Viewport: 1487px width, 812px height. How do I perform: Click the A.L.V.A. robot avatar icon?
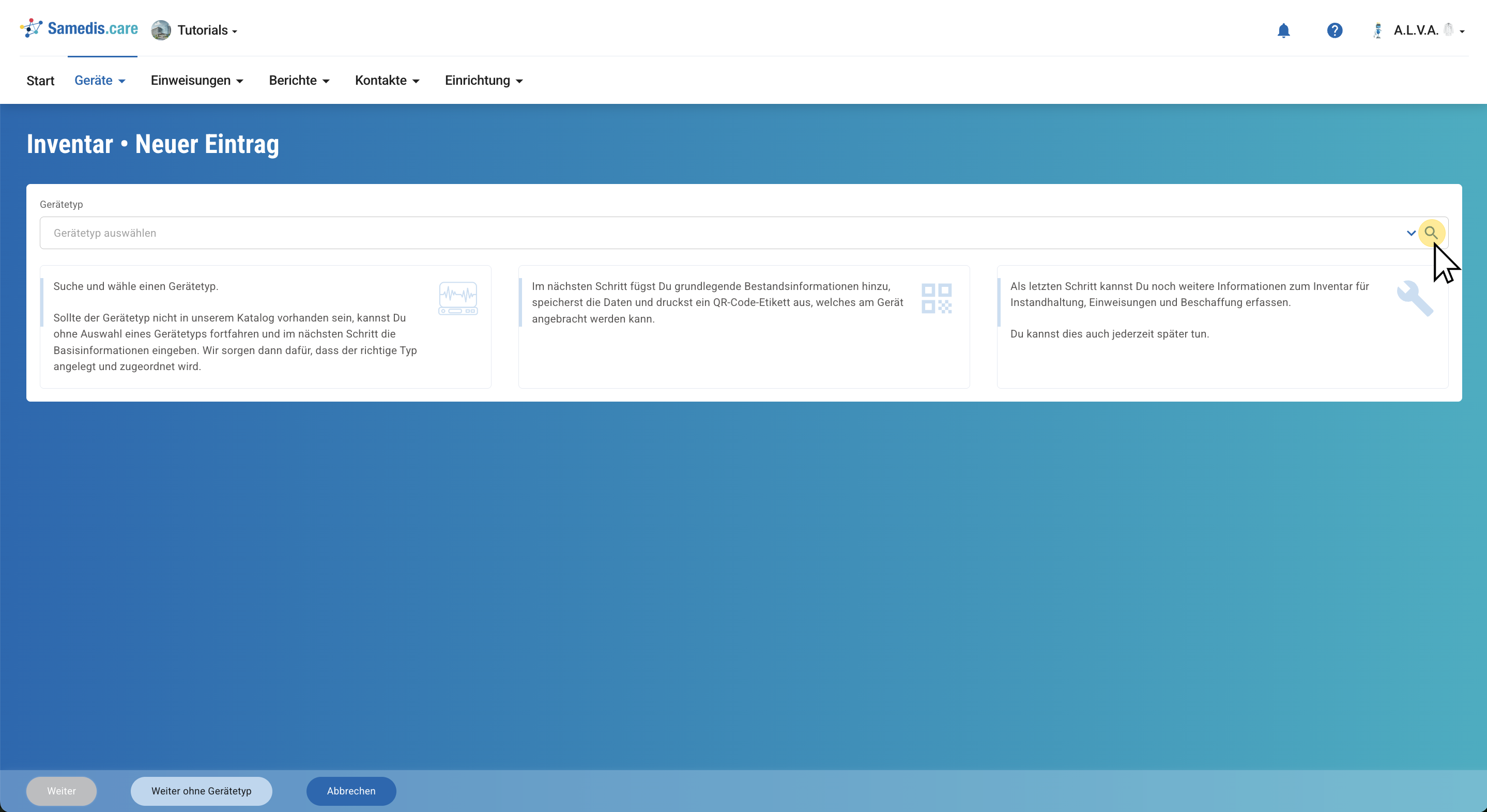coord(1377,30)
